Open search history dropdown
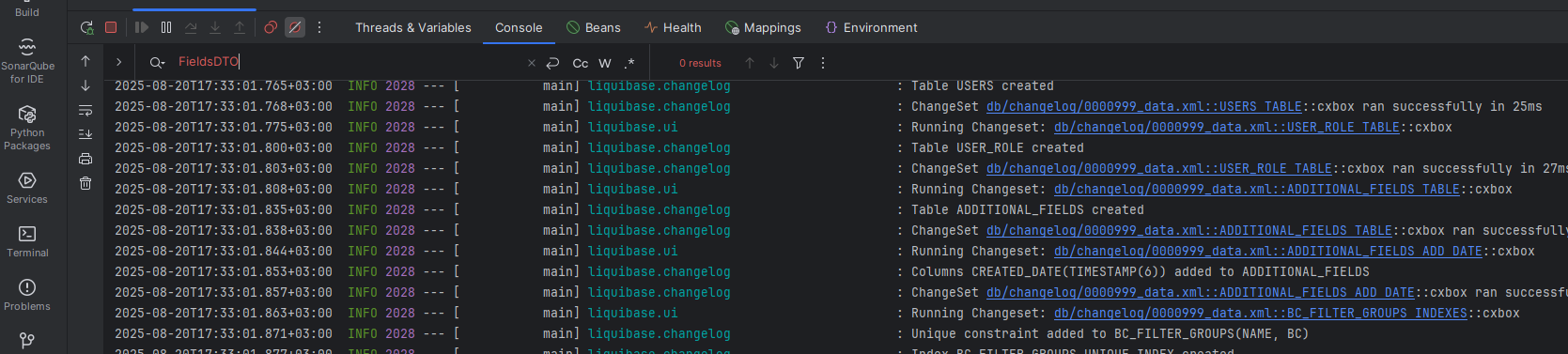Viewport: 1568px width, 354px height. click(157, 63)
